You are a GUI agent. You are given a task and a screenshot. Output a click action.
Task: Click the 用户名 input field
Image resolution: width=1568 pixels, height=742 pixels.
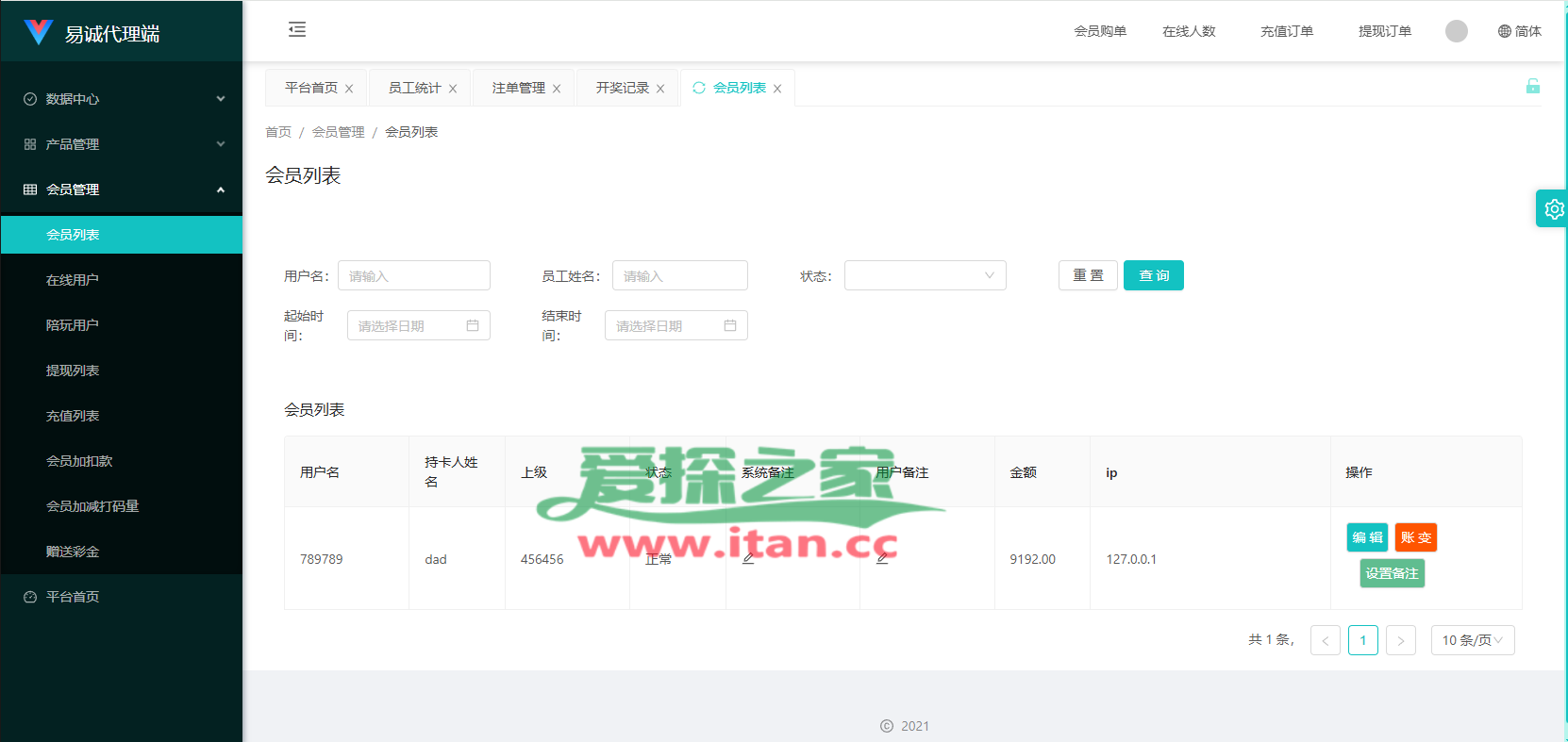(413, 276)
